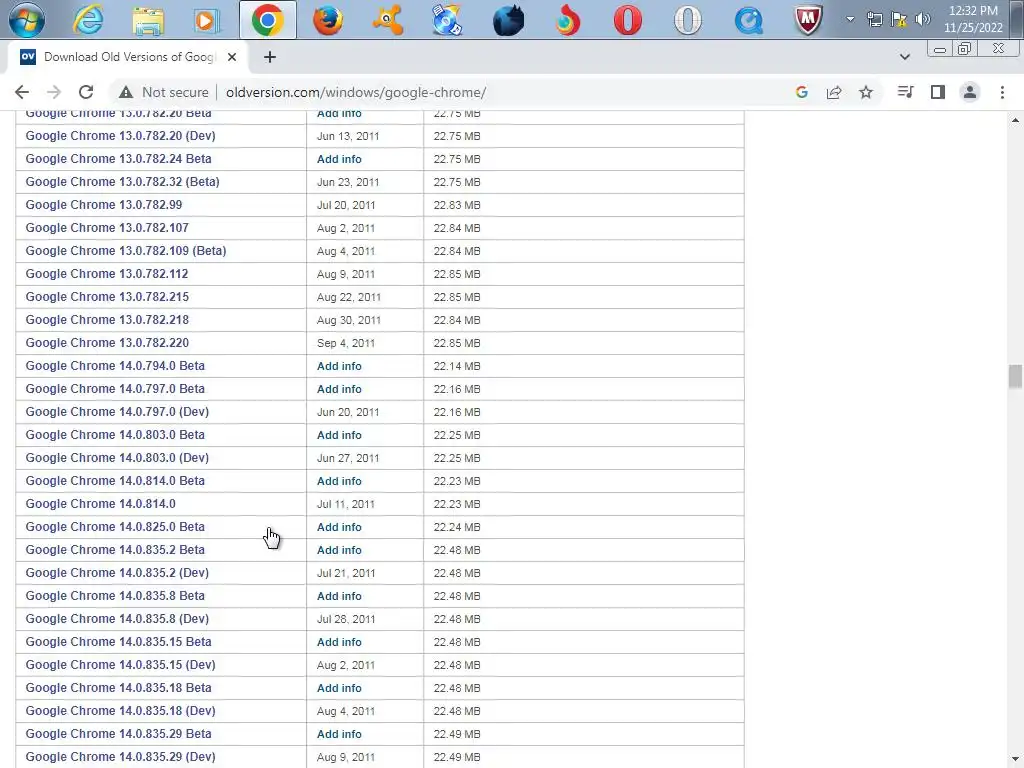Click the Not secure warning icon

click(126, 92)
